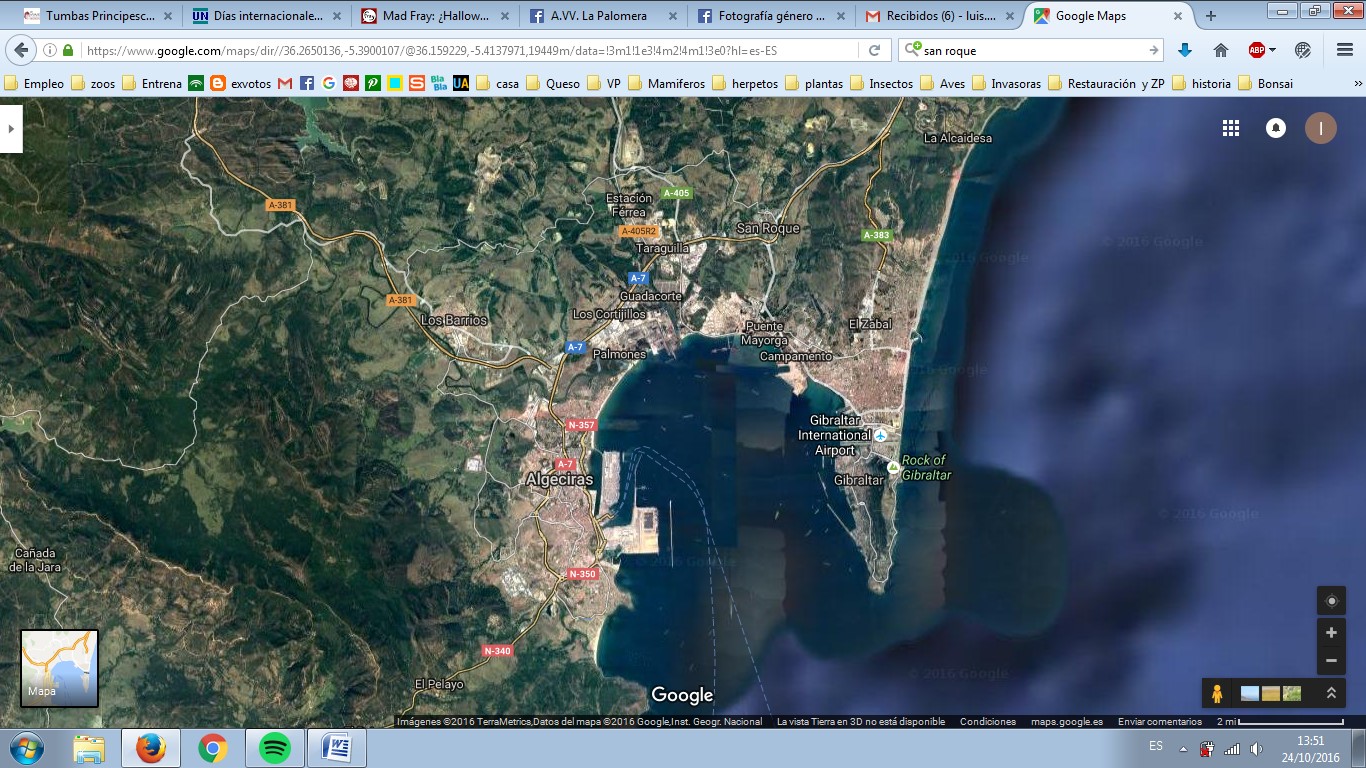This screenshot has width=1366, height=768.
Task: Open the Adblock Plus dropdown arrow
Action: (x=1272, y=50)
